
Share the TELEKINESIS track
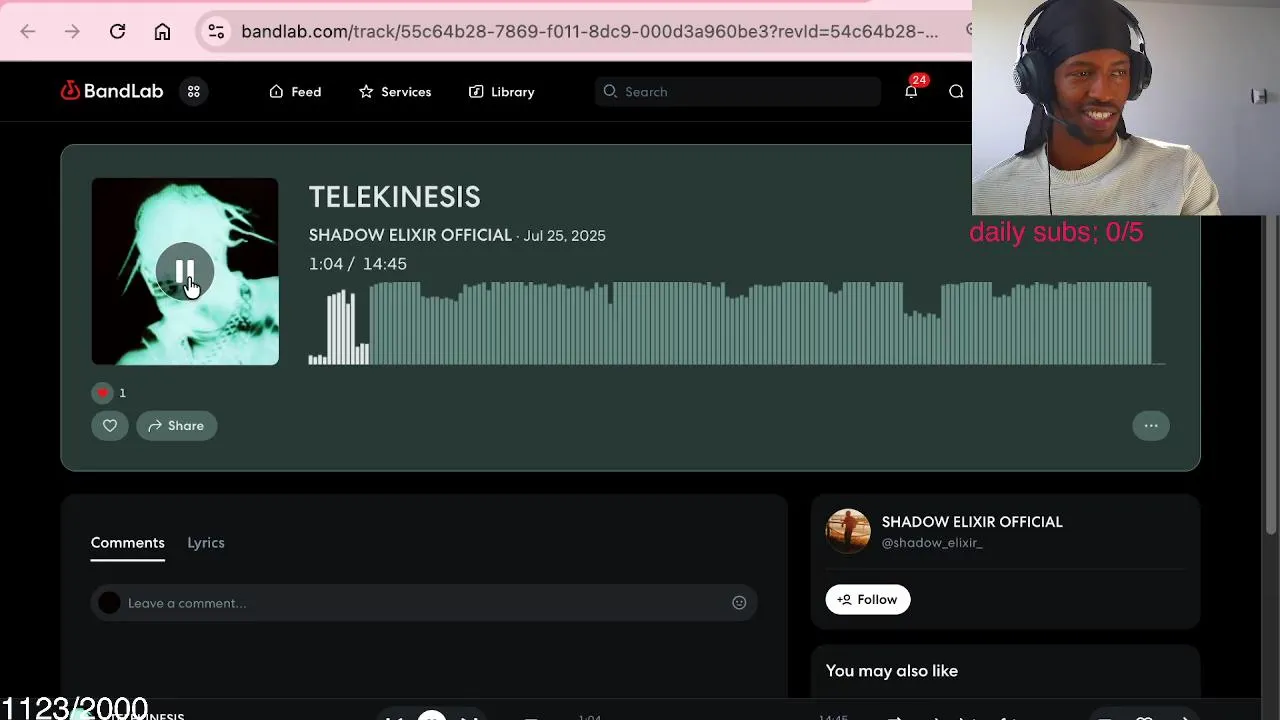tap(176, 426)
